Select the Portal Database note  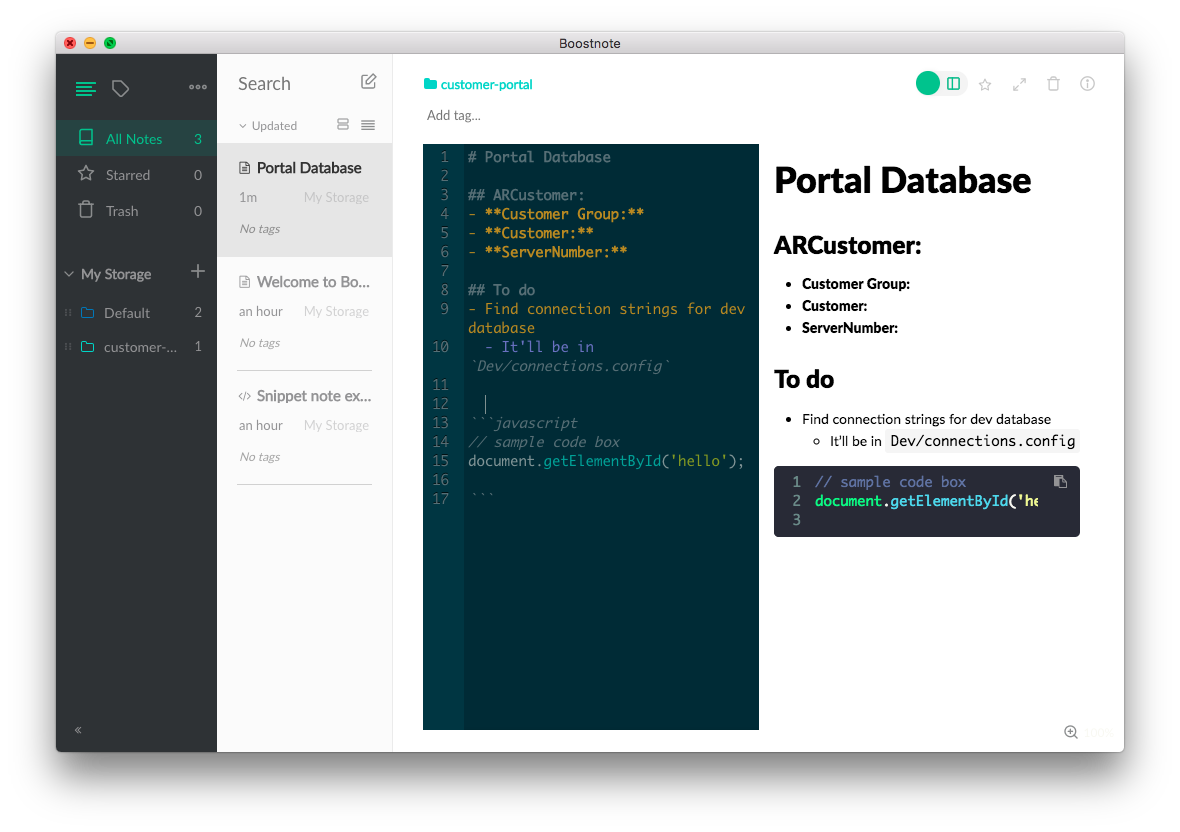(305, 199)
